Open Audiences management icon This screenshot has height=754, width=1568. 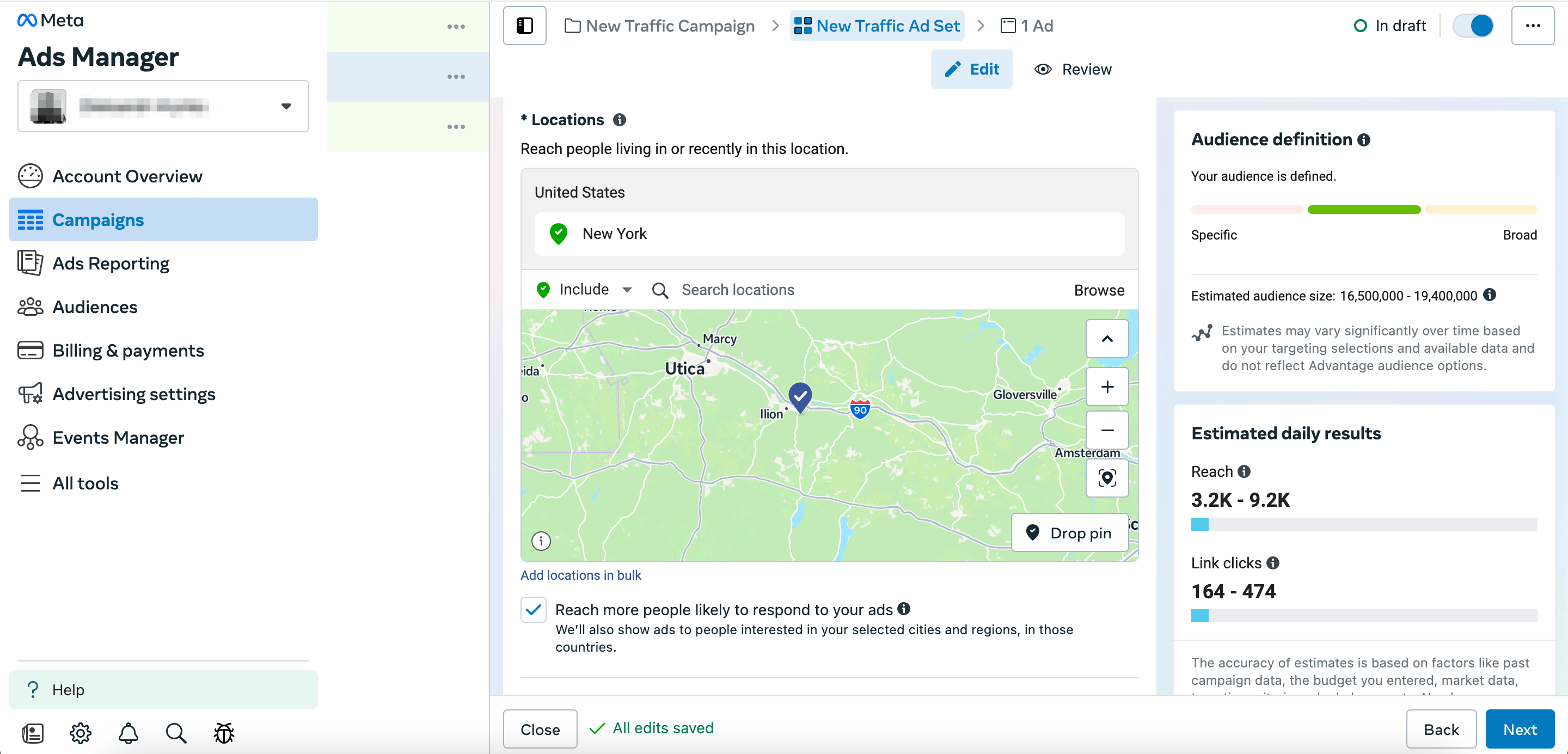(x=30, y=307)
